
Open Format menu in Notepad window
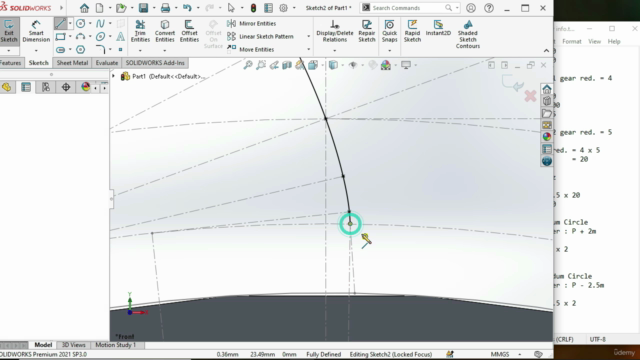tap(571, 41)
